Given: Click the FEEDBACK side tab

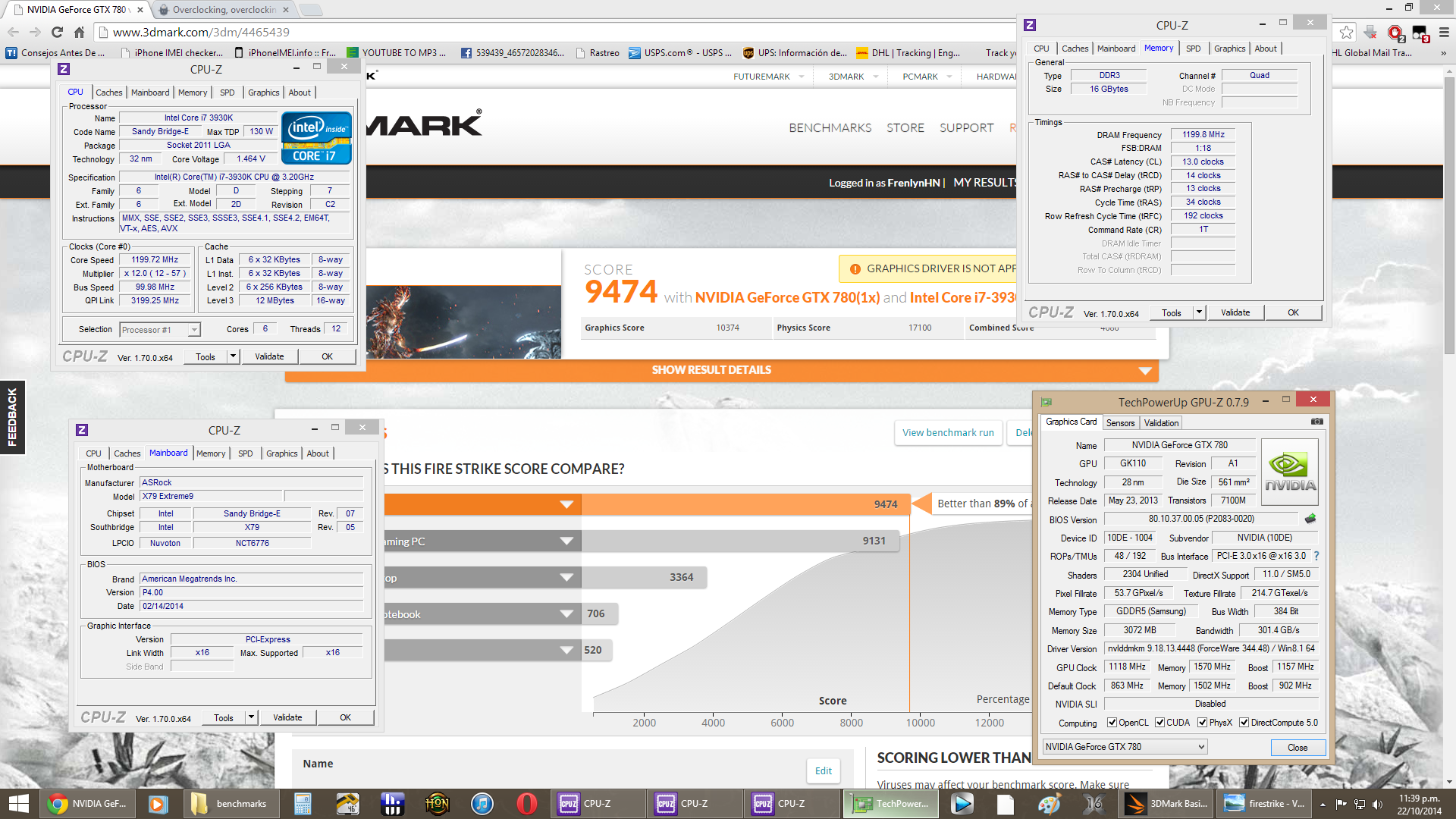Looking at the screenshot, I should click(12, 416).
